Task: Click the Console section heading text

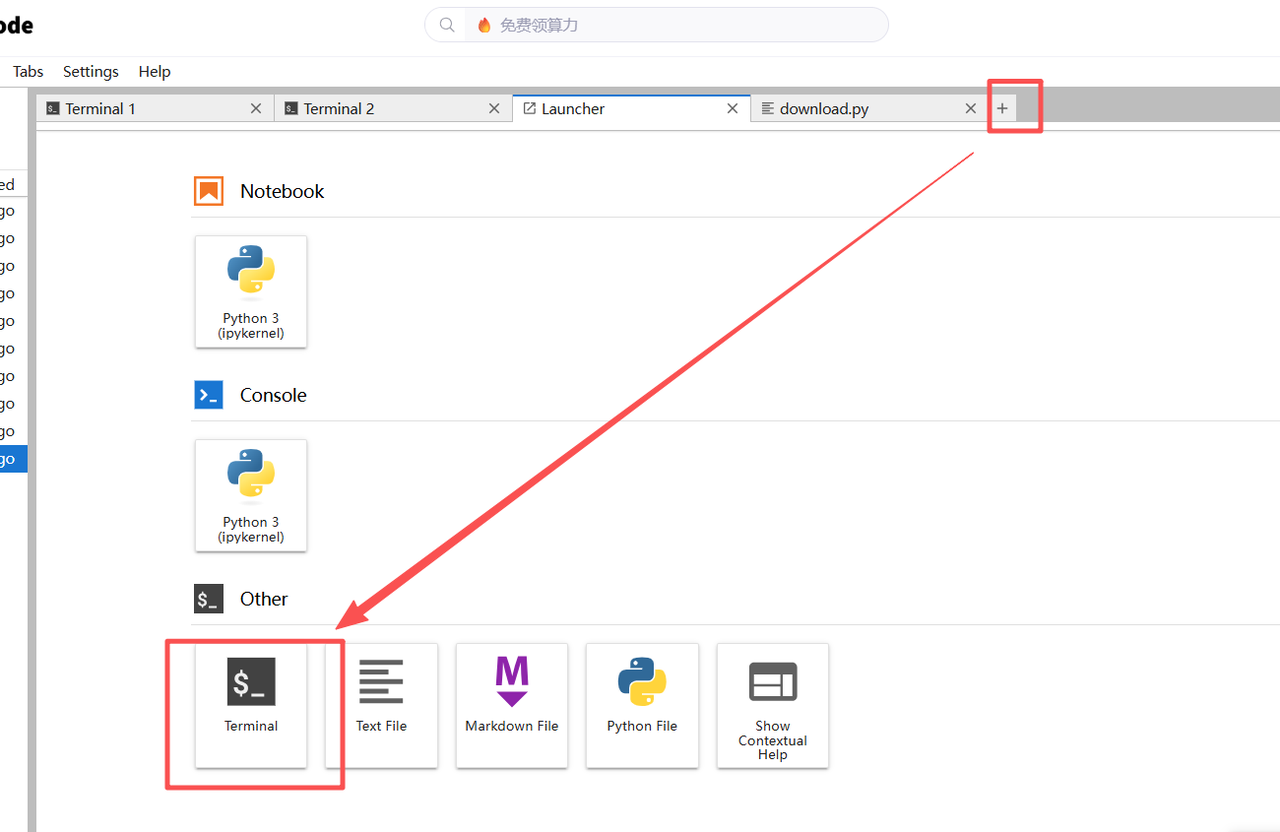Action: coord(273,395)
